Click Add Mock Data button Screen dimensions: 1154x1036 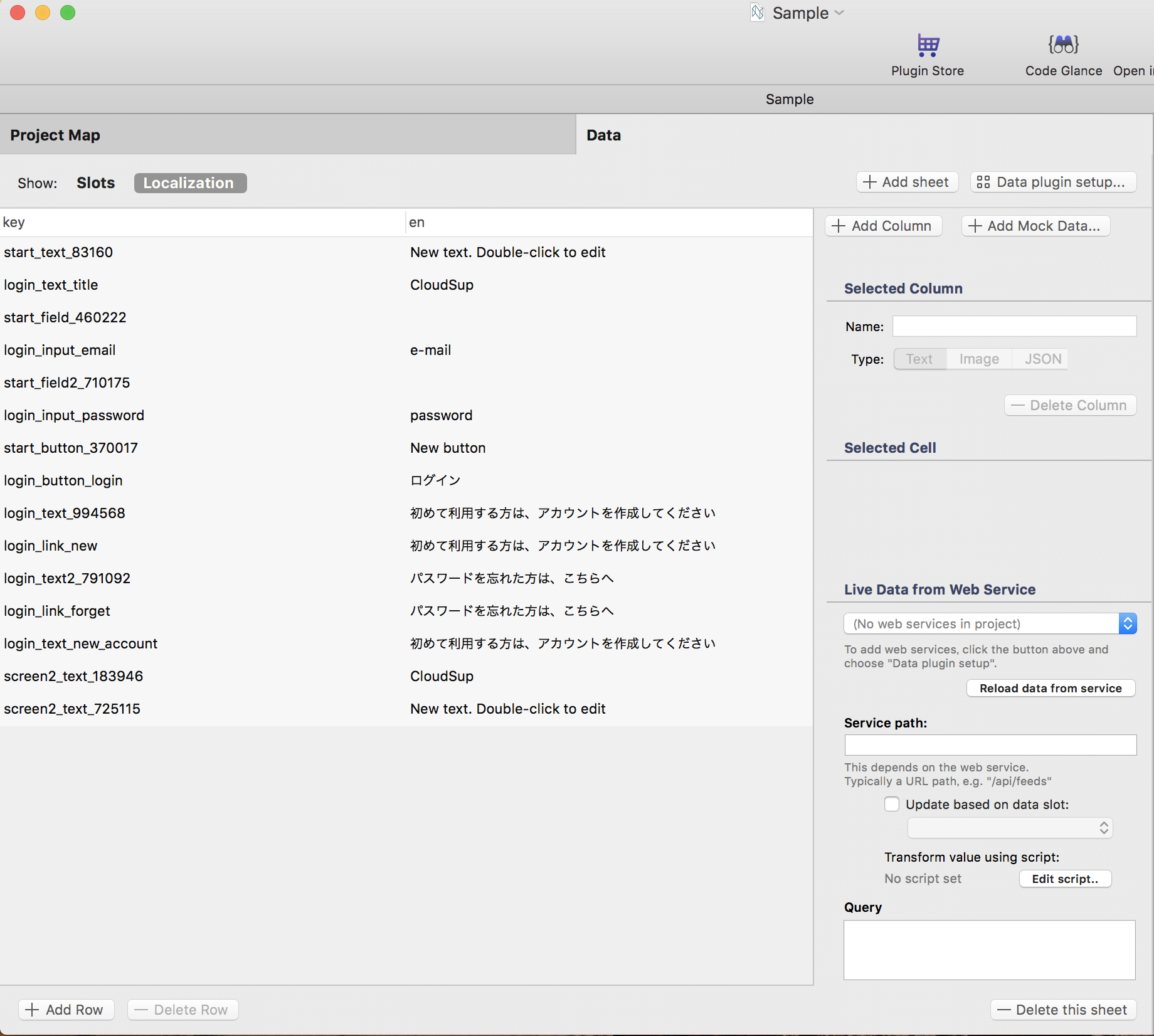[1035, 226]
